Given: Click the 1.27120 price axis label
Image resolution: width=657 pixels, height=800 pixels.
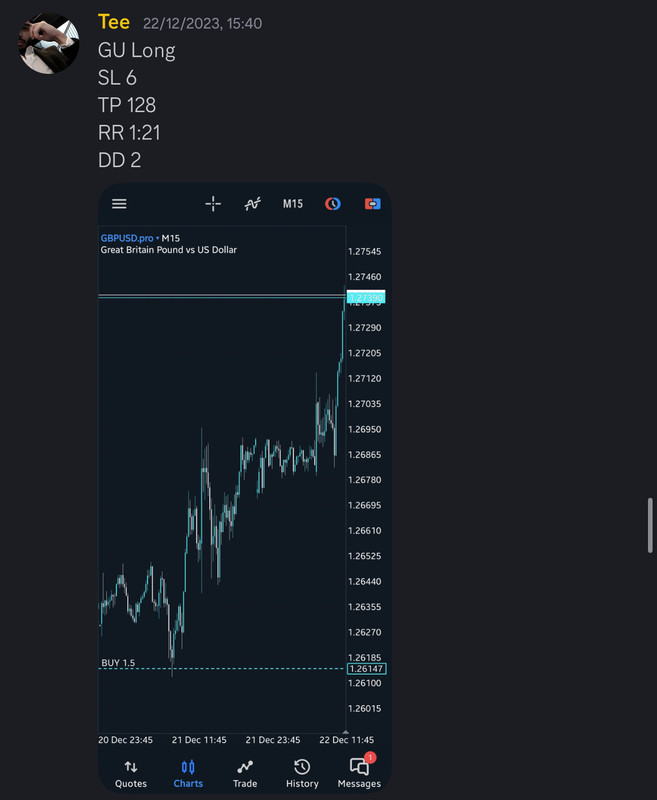Looking at the screenshot, I should [x=364, y=379].
